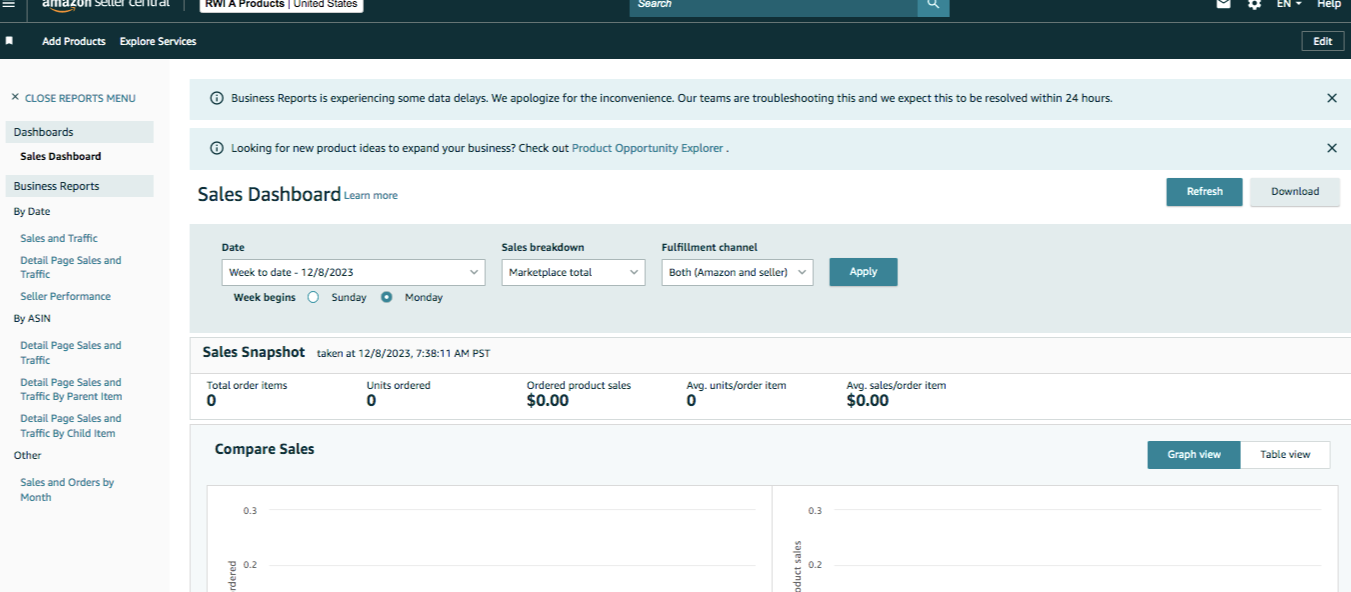Screen dimensions: 1351x592
Task: Click the Total order items value
Action: [x=211, y=401]
